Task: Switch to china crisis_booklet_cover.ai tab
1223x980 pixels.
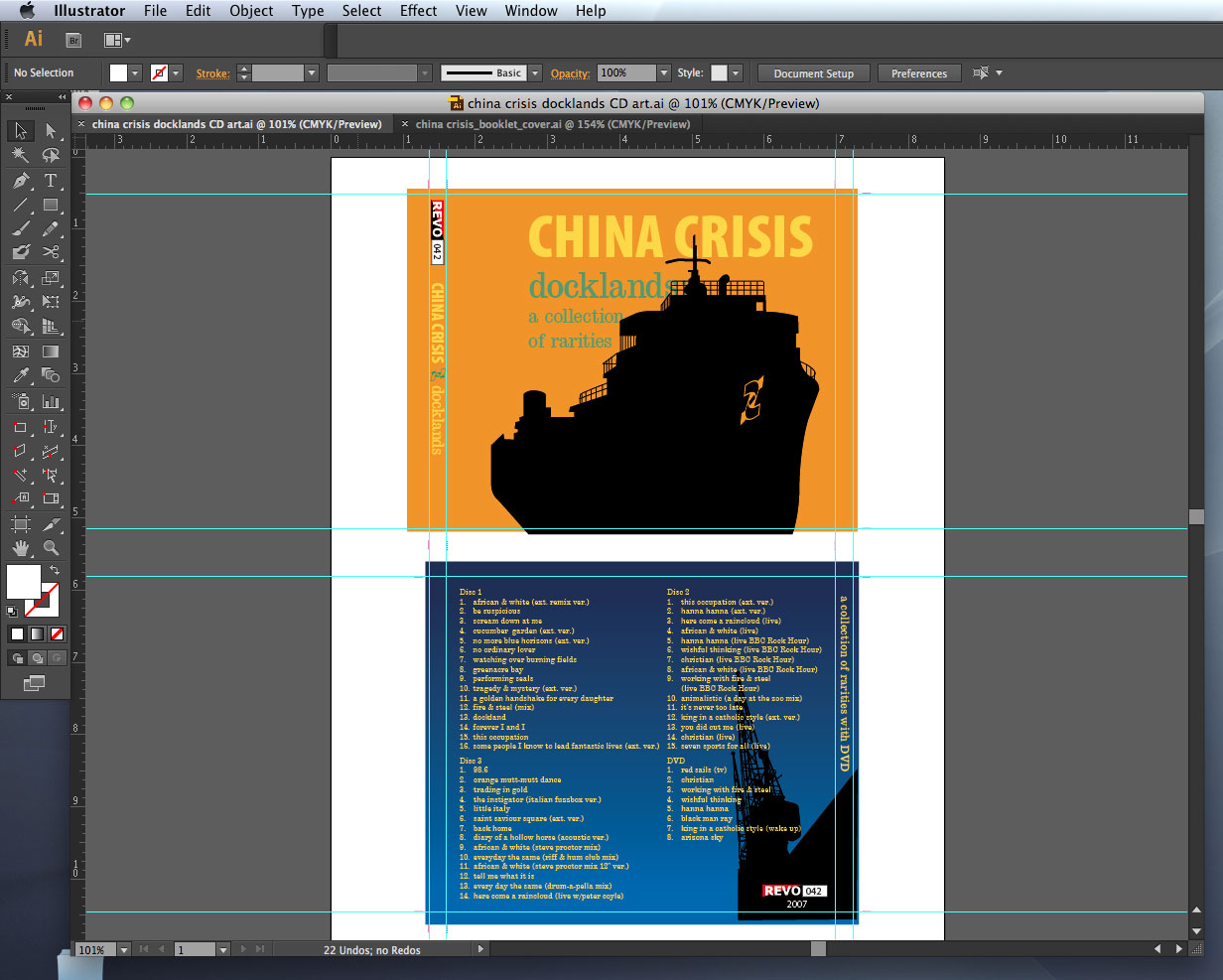Action: [x=552, y=124]
